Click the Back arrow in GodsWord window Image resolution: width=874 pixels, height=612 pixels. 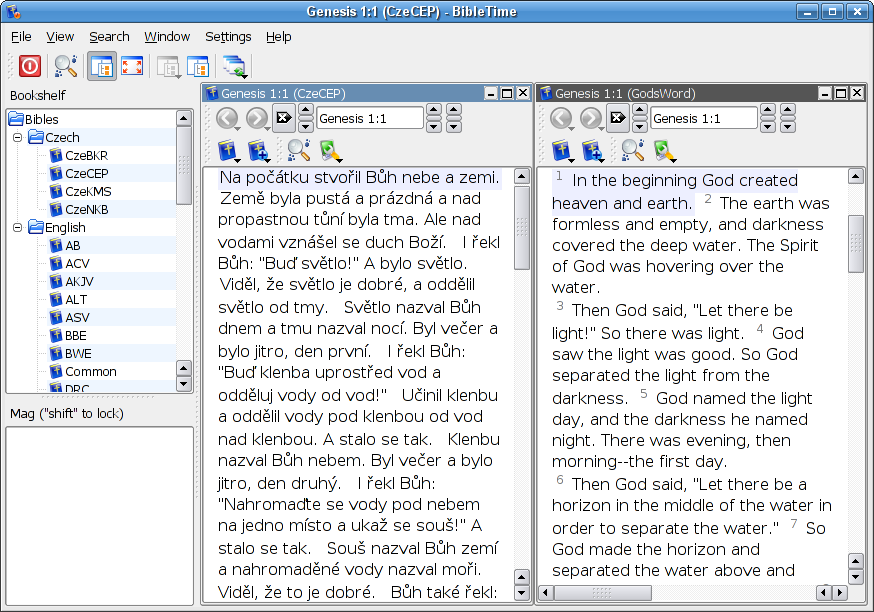(x=561, y=118)
